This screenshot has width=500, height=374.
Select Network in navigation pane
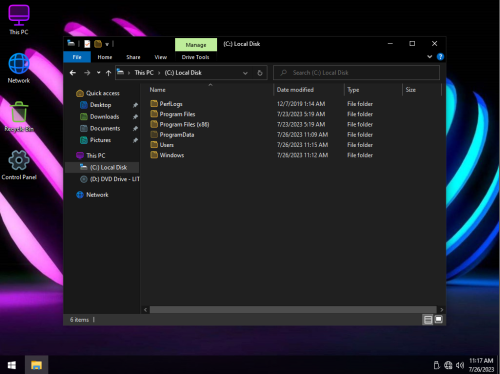97,195
